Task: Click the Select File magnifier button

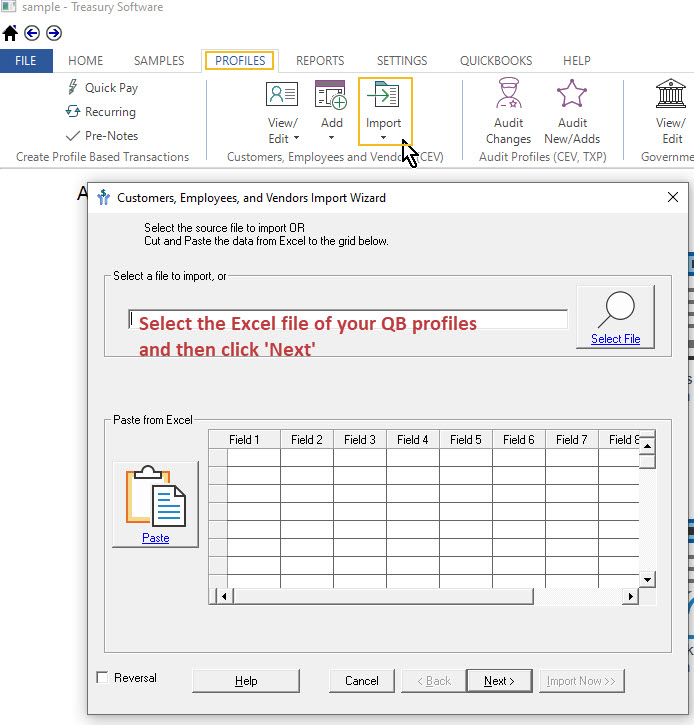Action: coord(615,316)
